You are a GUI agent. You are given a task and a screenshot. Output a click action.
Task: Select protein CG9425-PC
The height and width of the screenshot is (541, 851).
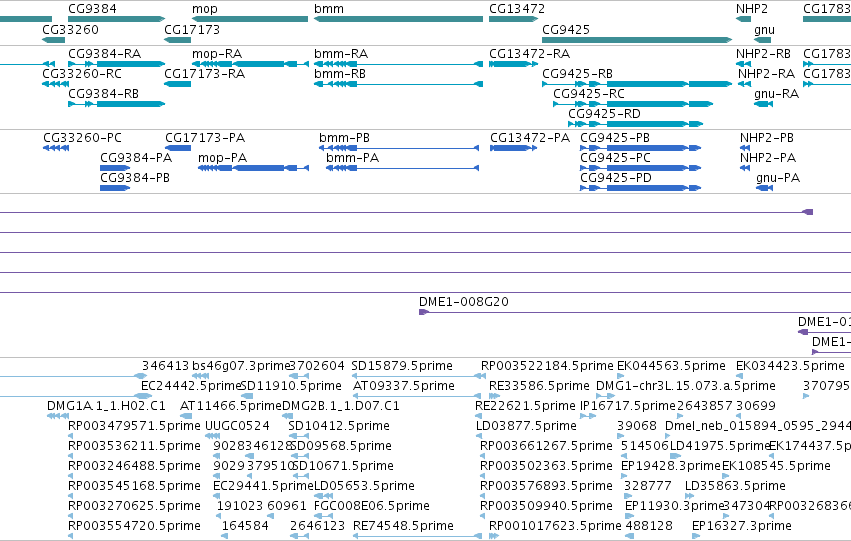(x=640, y=168)
